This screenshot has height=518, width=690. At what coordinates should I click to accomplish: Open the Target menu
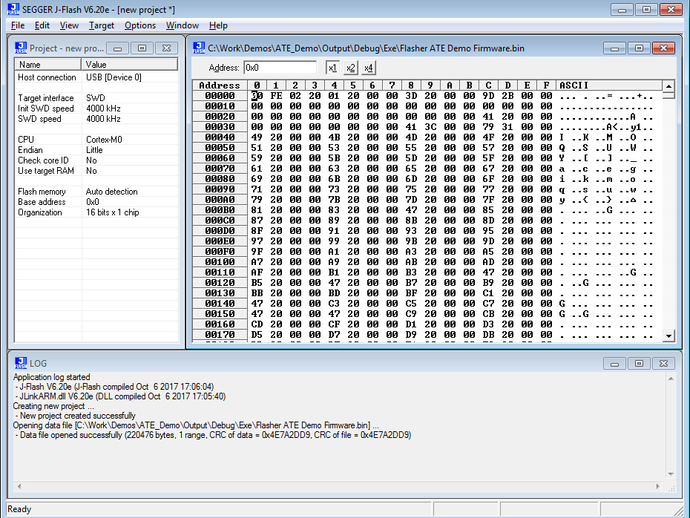pos(101,25)
